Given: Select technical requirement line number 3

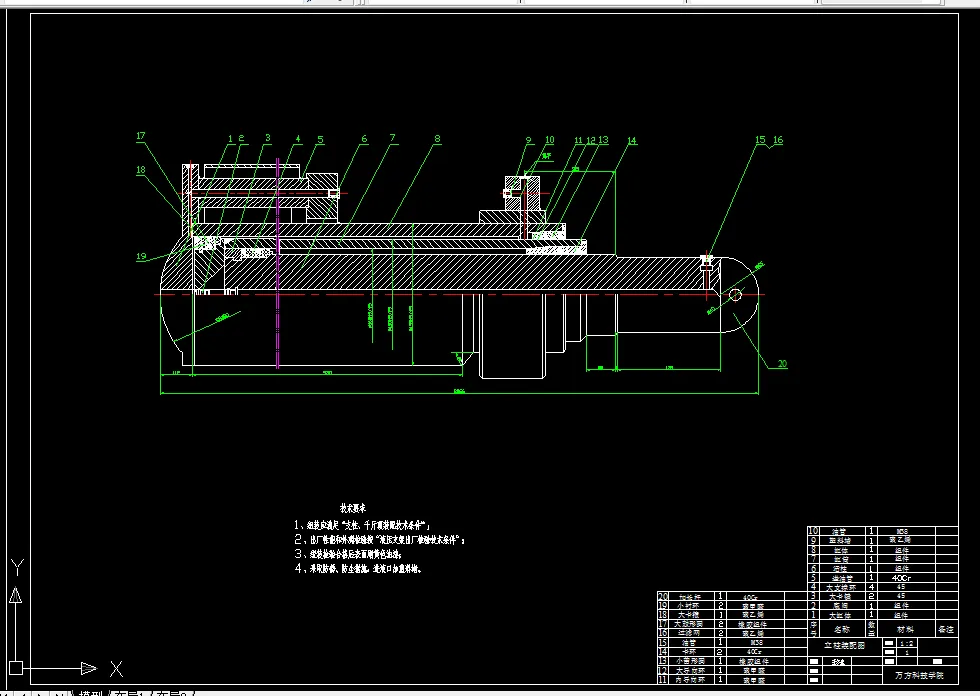Looking at the screenshot, I should tap(348, 554).
